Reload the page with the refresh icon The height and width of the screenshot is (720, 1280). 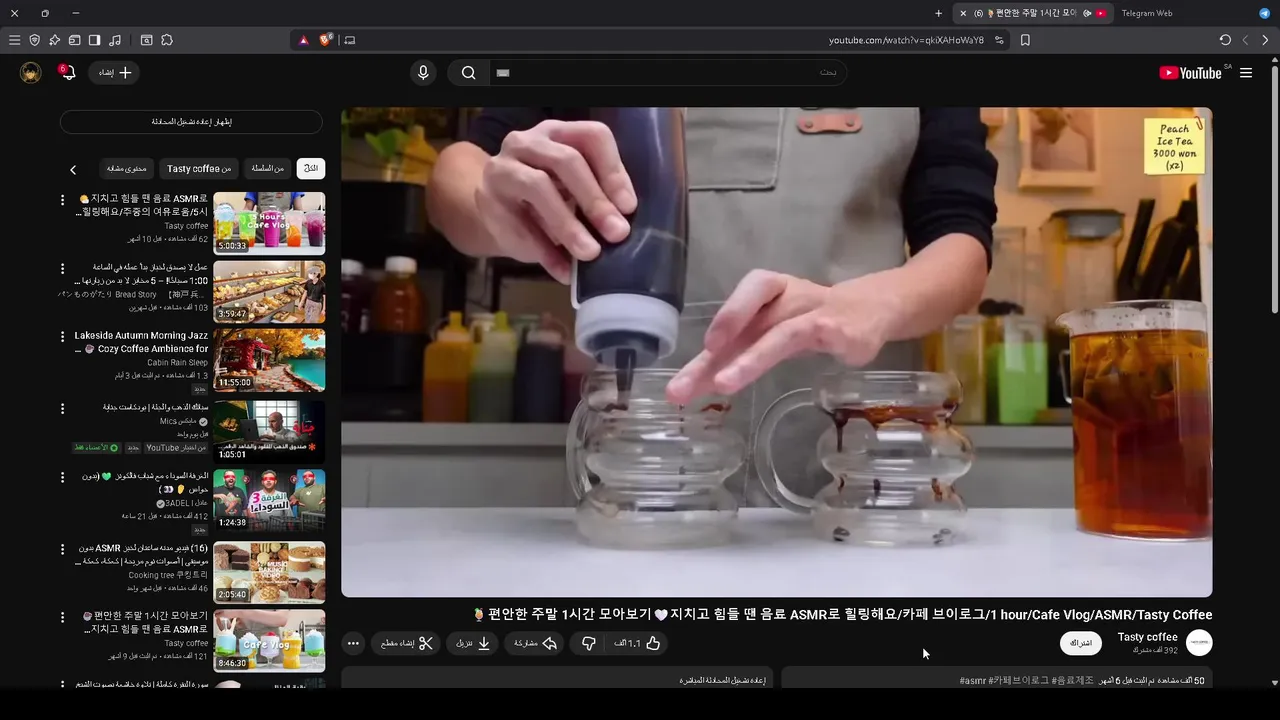point(1225,40)
